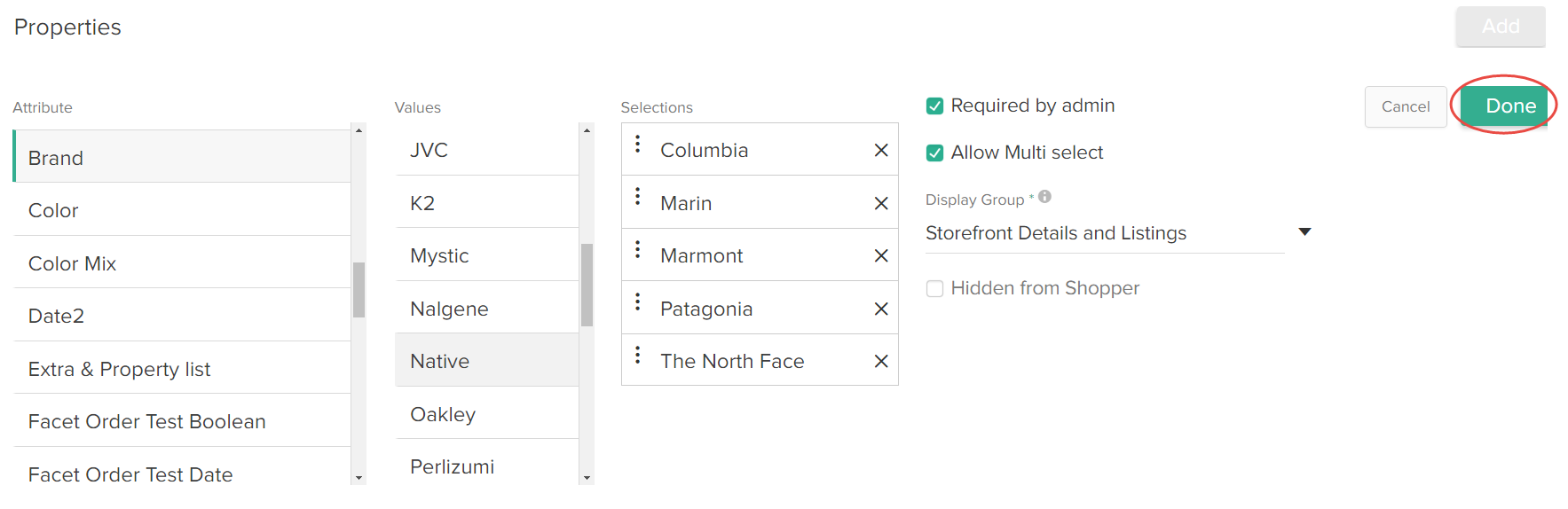Viewport: 1568px width, 509px height.
Task: Click the Values list scrollbar thumb
Action: point(587,285)
